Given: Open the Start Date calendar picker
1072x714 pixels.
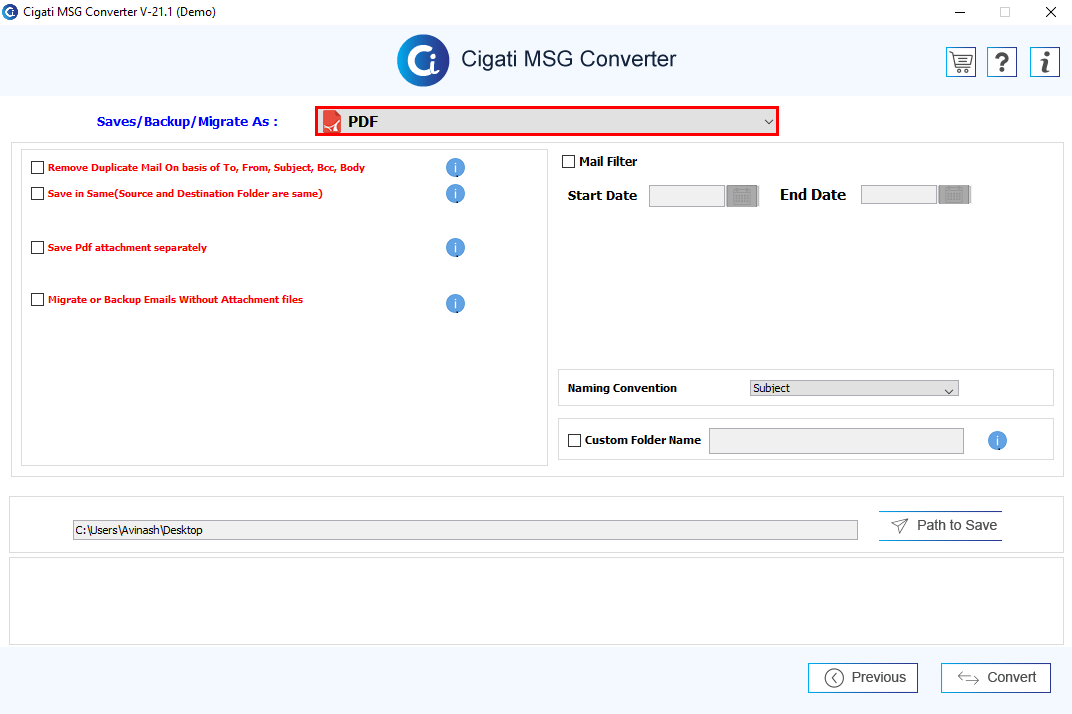Looking at the screenshot, I should [x=742, y=196].
